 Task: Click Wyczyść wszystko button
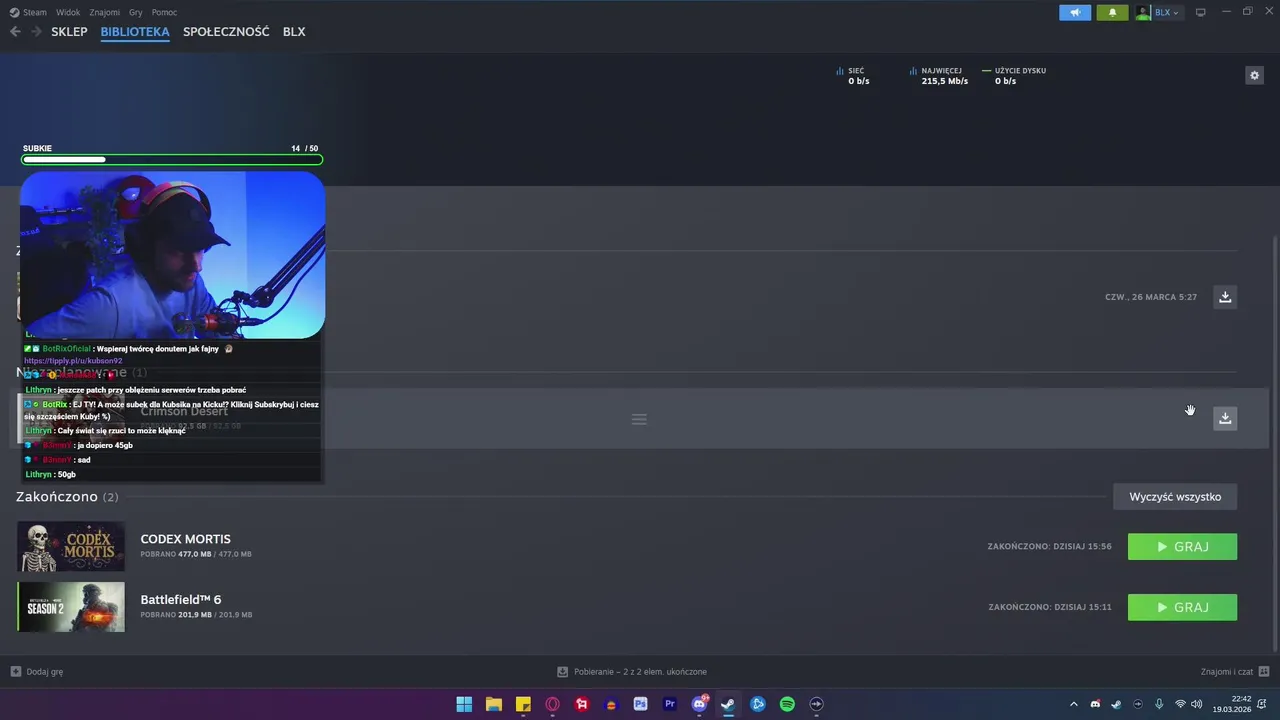[1175, 497]
